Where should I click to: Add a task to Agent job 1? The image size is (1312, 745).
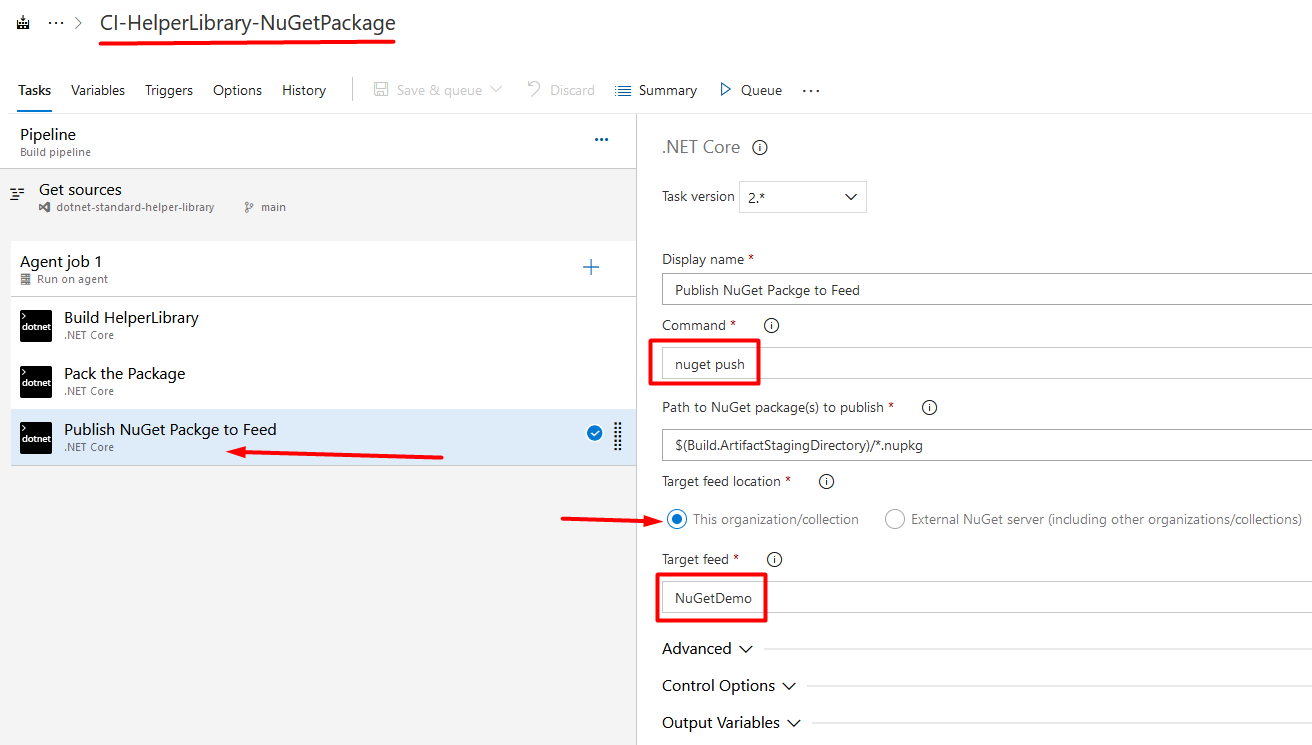(591, 267)
